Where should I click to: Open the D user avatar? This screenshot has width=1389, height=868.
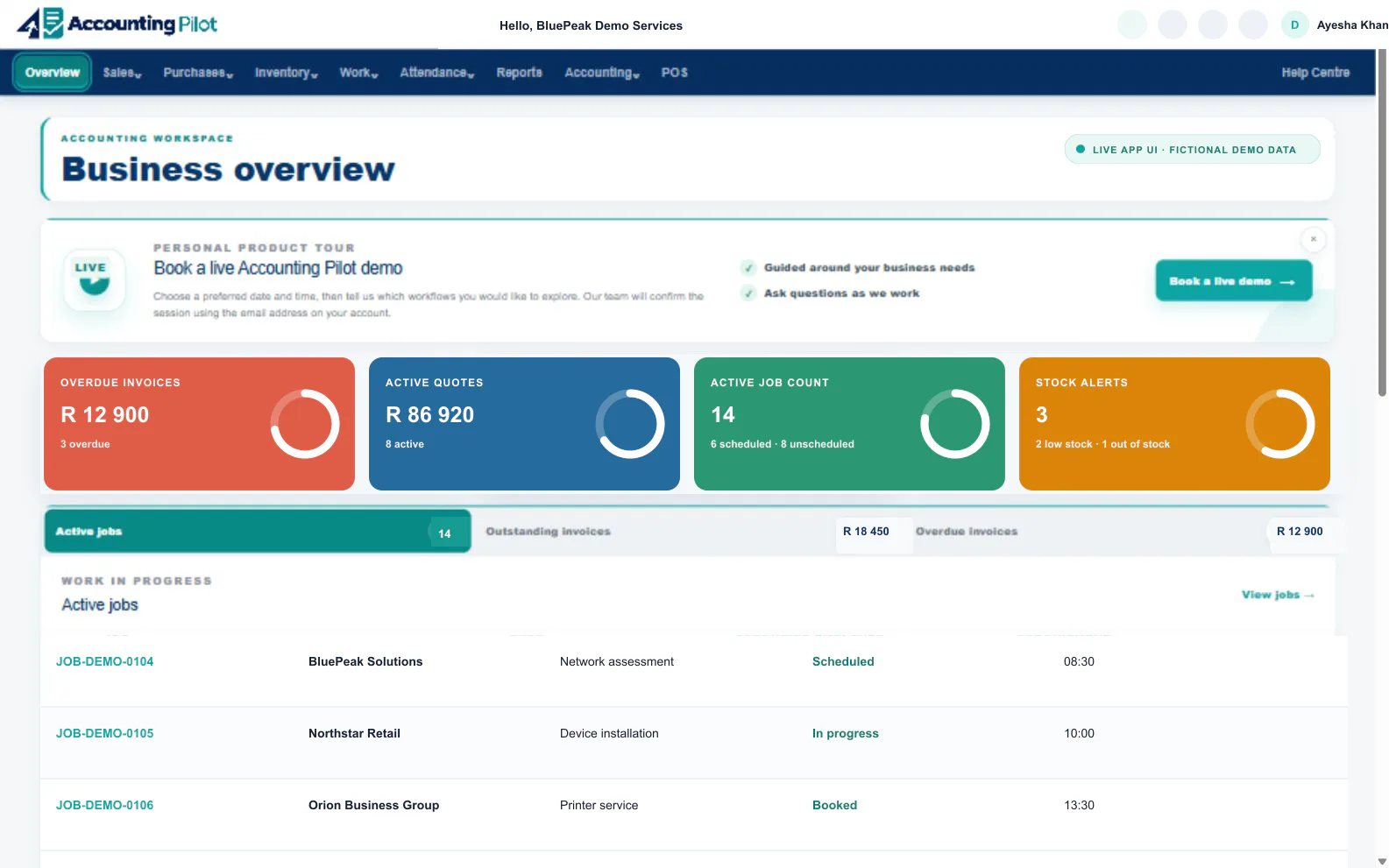pyautogui.click(x=1294, y=25)
